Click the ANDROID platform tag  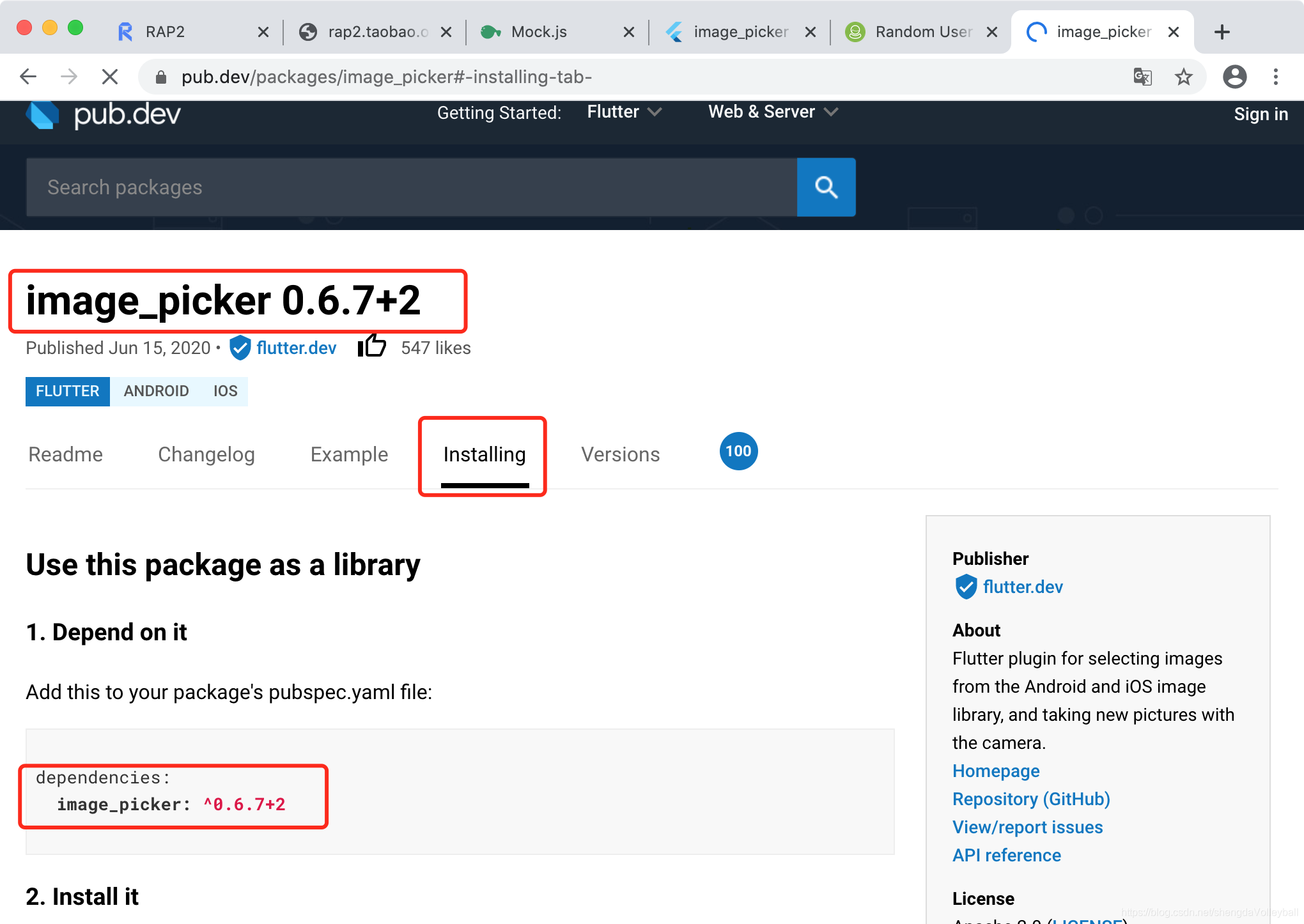coord(157,391)
